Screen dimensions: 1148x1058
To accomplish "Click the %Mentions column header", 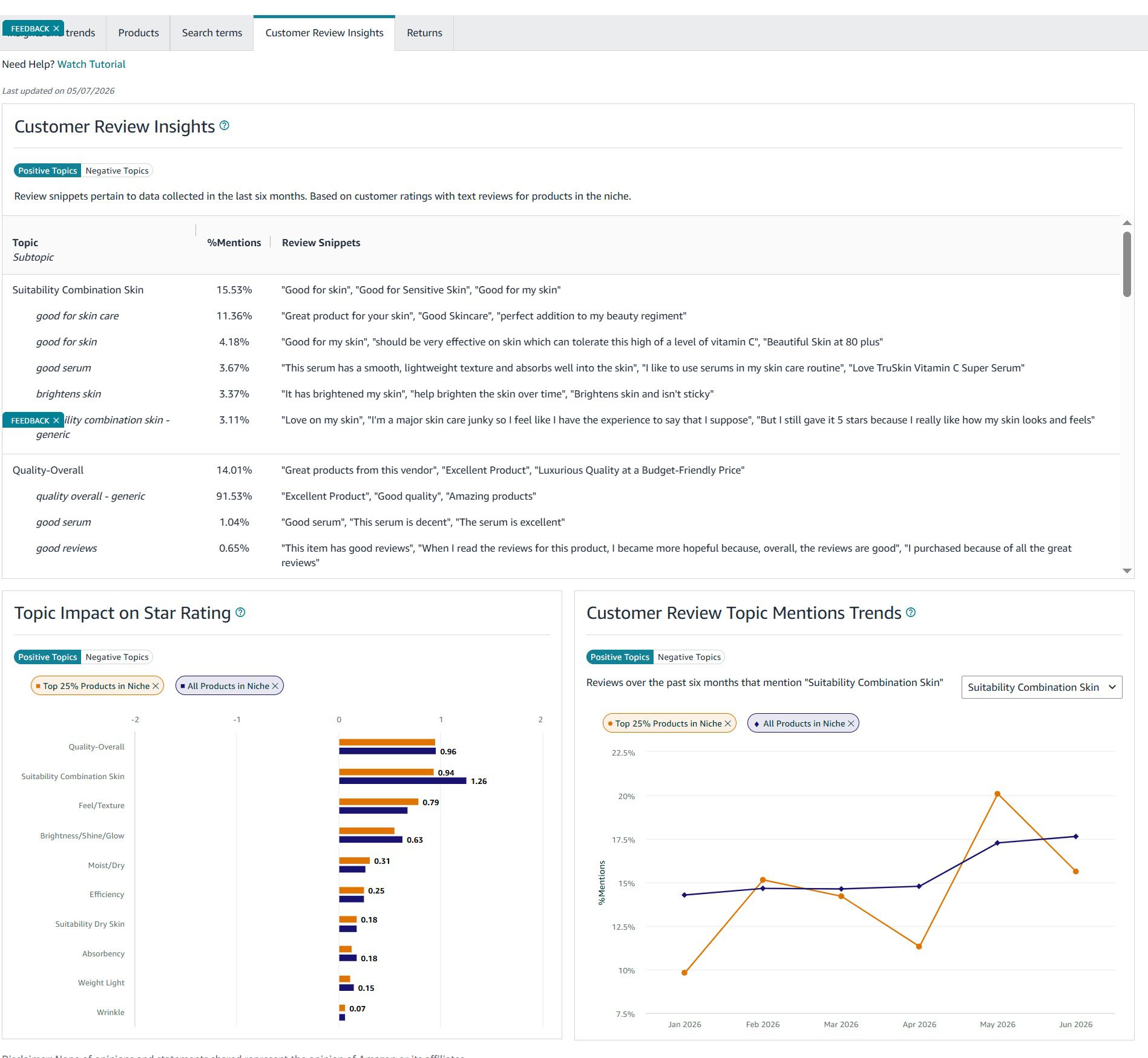I will 234,243.
